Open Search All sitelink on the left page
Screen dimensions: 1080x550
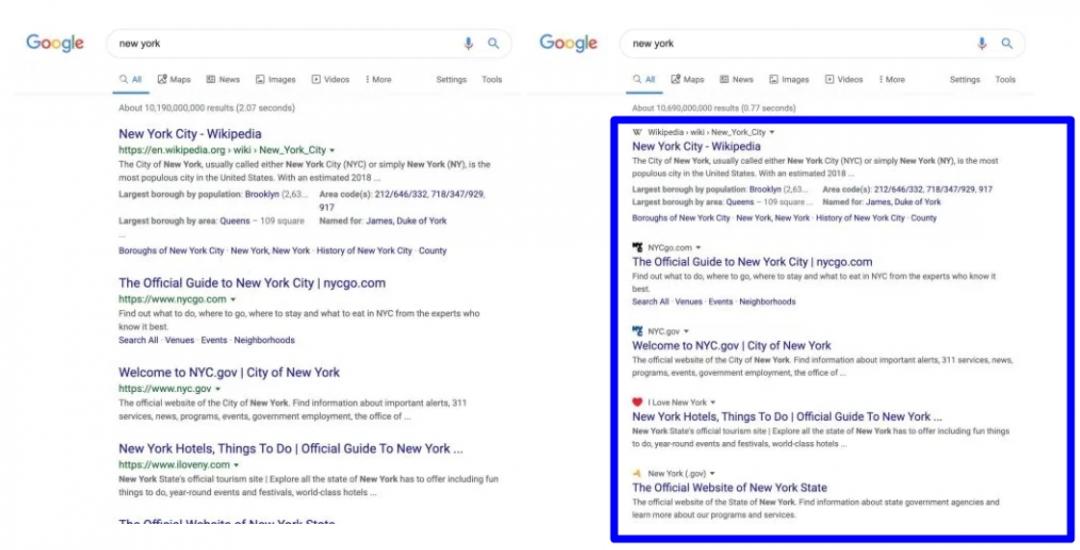click(138, 340)
